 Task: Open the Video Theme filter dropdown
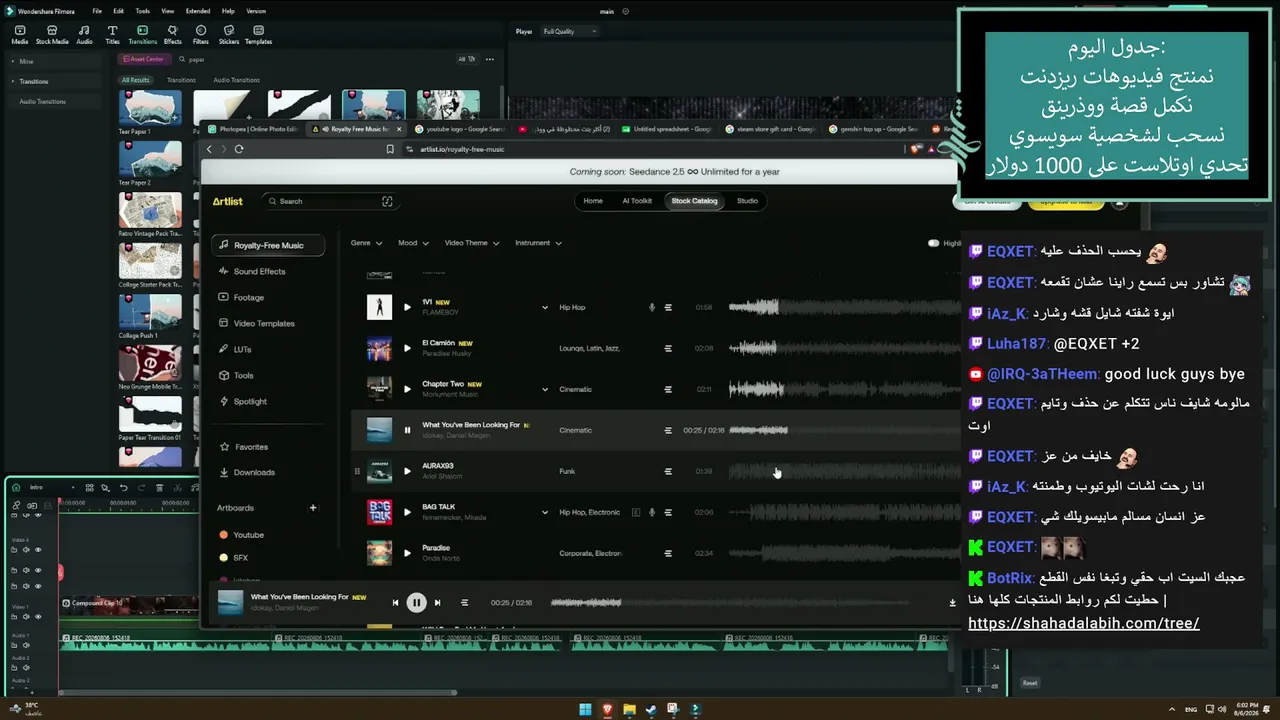tap(472, 243)
